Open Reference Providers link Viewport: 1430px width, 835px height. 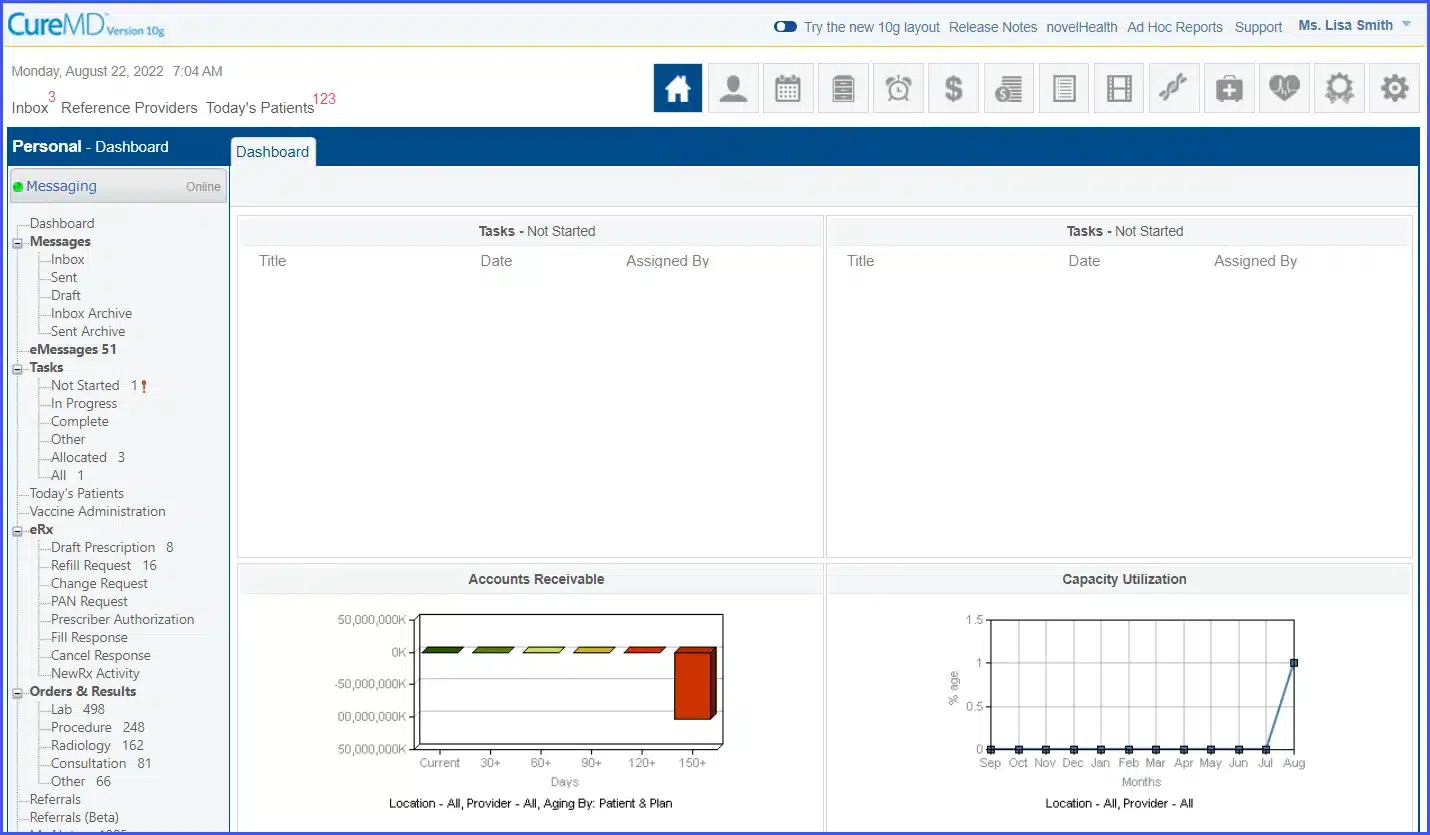(129, 107)
